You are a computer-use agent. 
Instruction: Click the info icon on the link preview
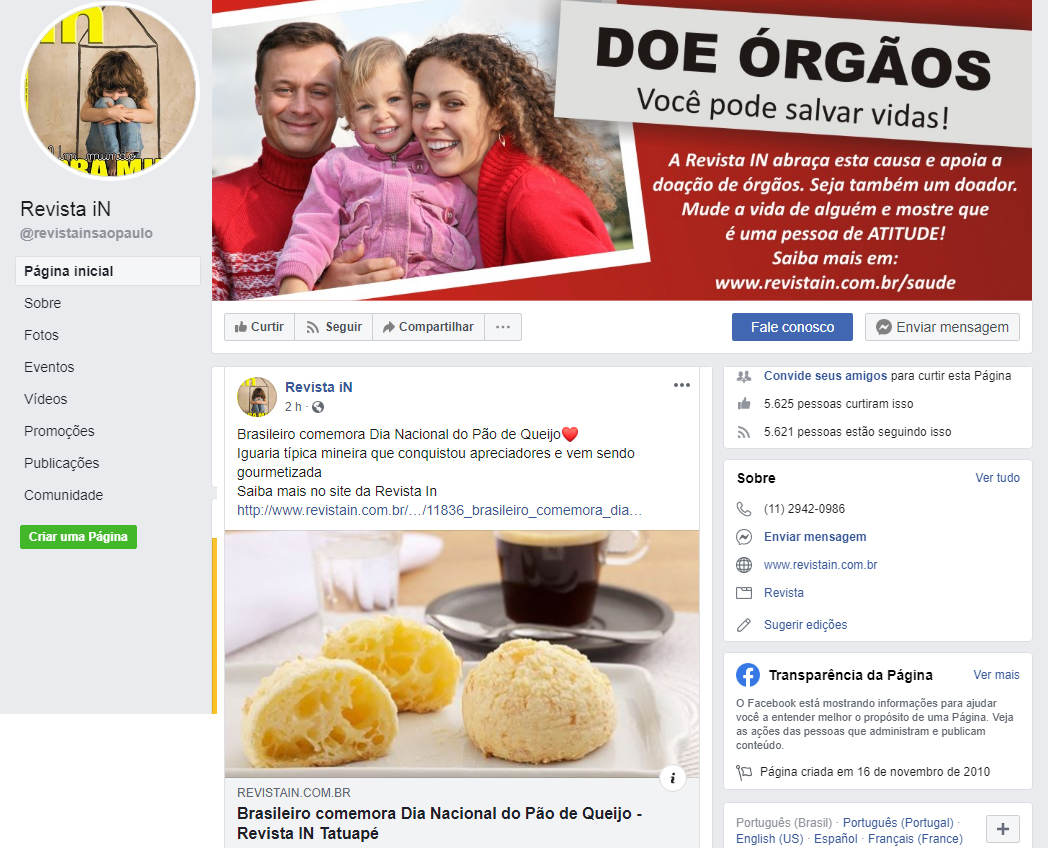coord(672,778)
